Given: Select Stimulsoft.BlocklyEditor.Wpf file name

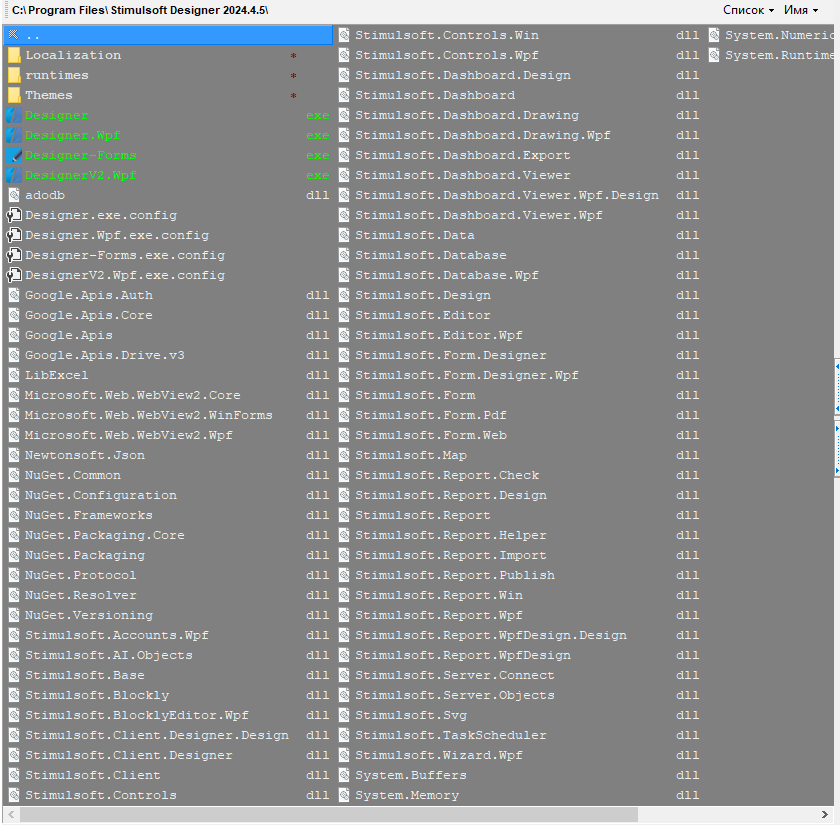Looking at the screenshot, I should [x=137, y=715].
